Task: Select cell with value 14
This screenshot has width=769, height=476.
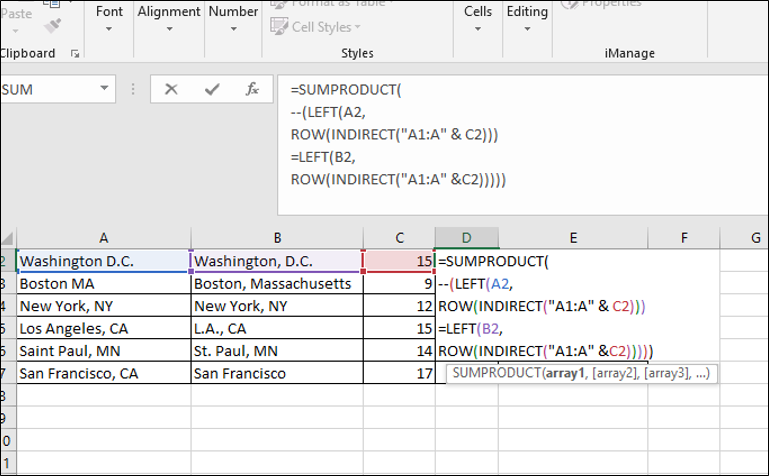Action: pyautogui.click(x=399, y=351)
